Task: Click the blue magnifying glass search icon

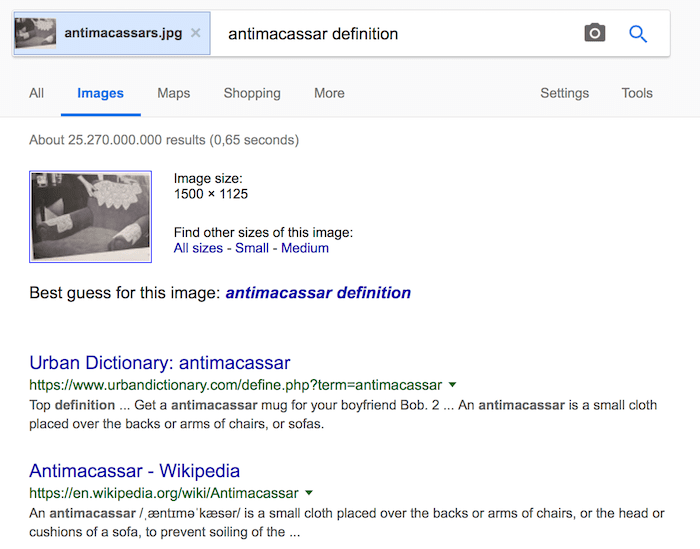Action: (638, 33)
